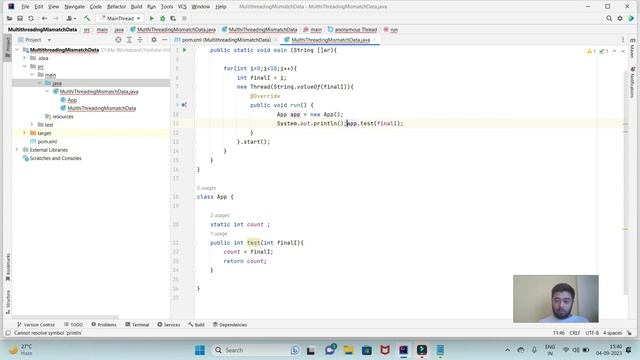Open IDE settings gear at top right

620,18
